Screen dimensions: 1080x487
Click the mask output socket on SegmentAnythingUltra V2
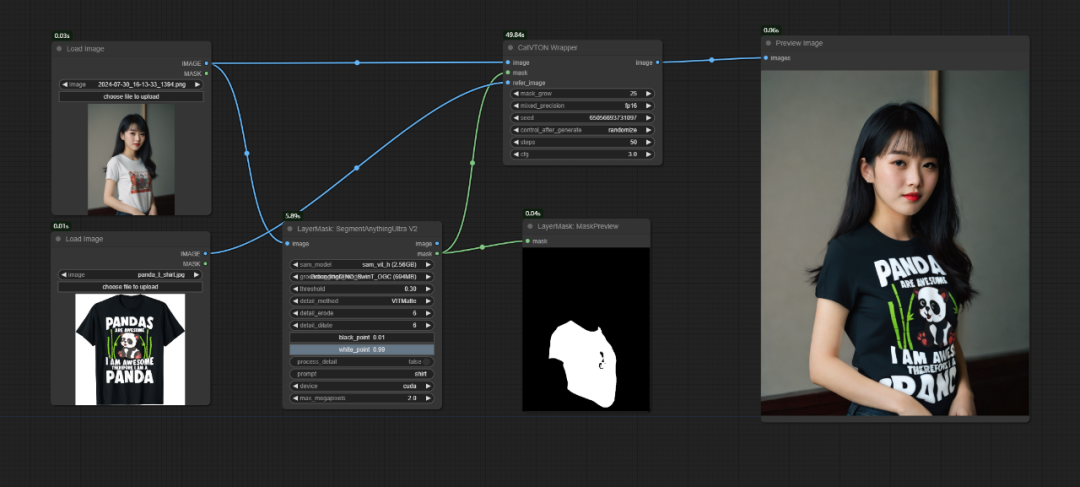[437, 253]
